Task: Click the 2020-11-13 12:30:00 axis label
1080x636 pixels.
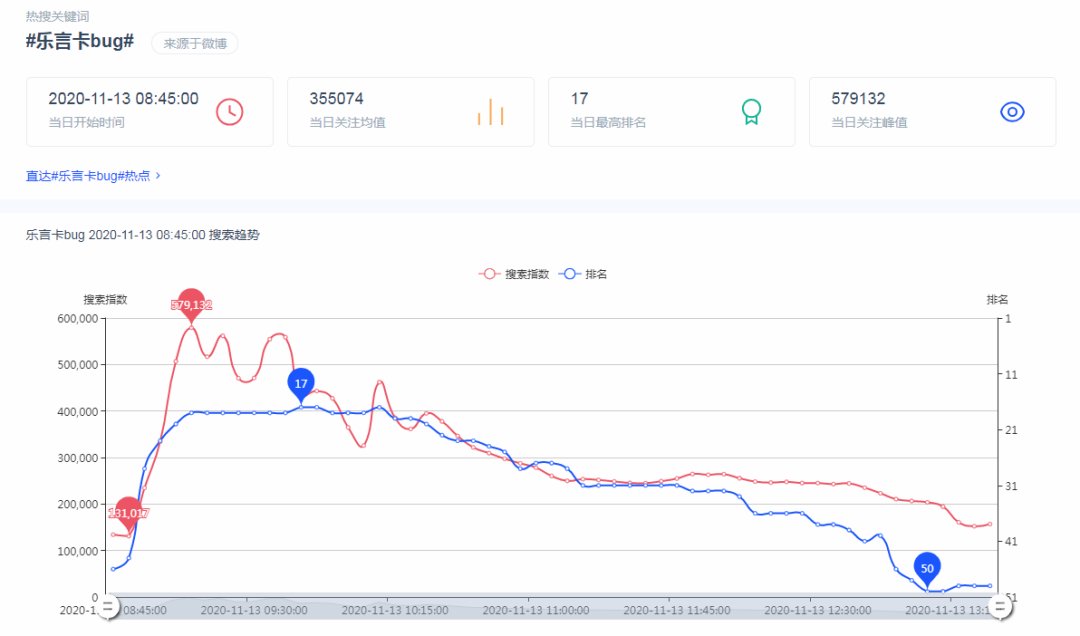Action: [x=818, y=611]
